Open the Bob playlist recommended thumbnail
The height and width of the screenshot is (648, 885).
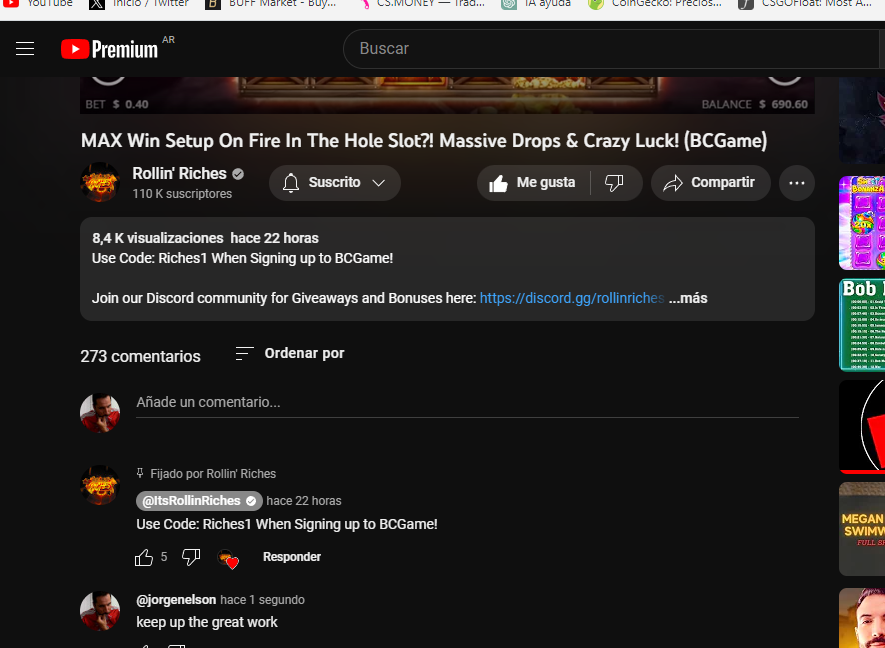tap(862, 325)
